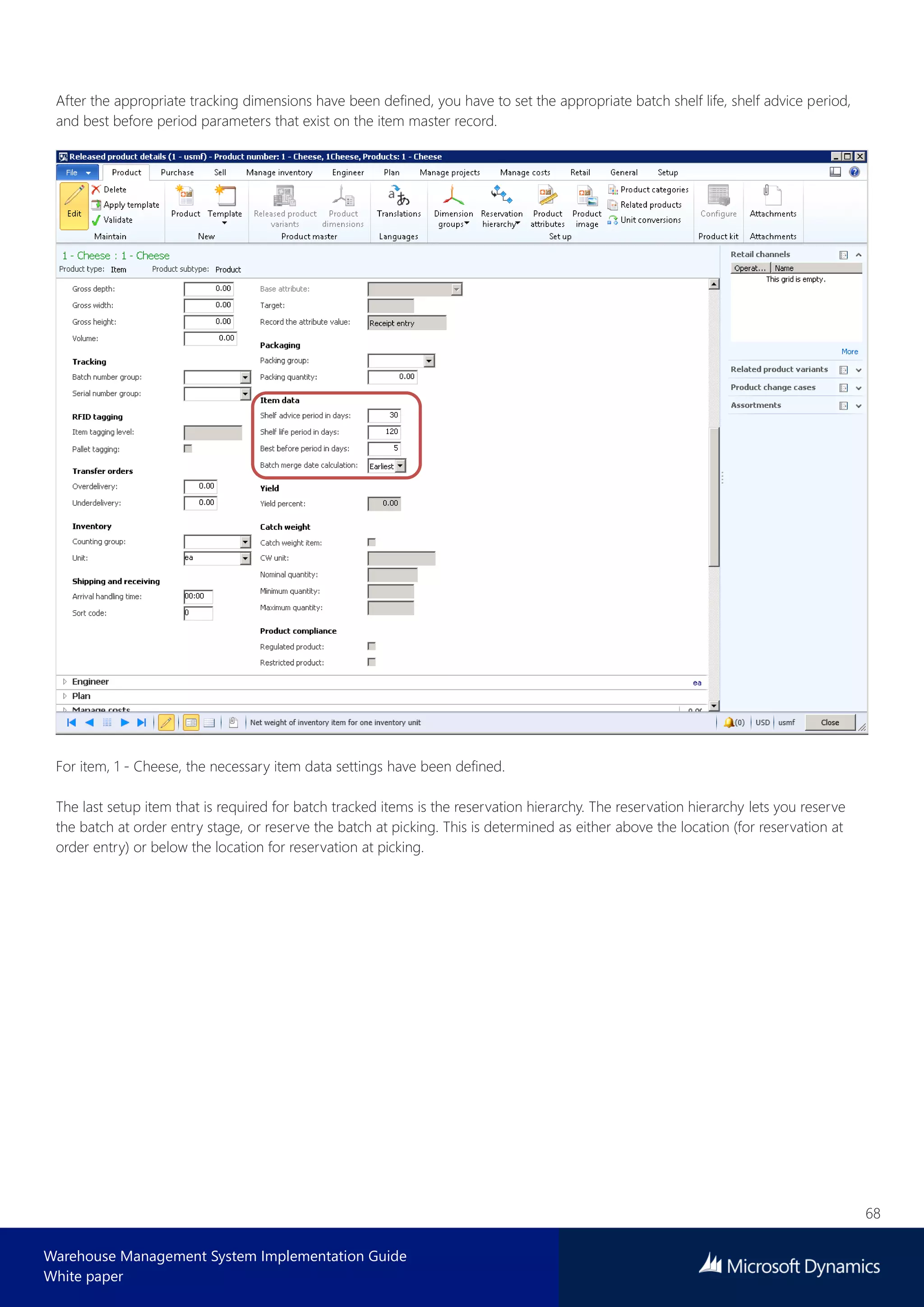Open Unit conversions
The width and height of the screenshot is (924, 1307).
coord(644,220)
